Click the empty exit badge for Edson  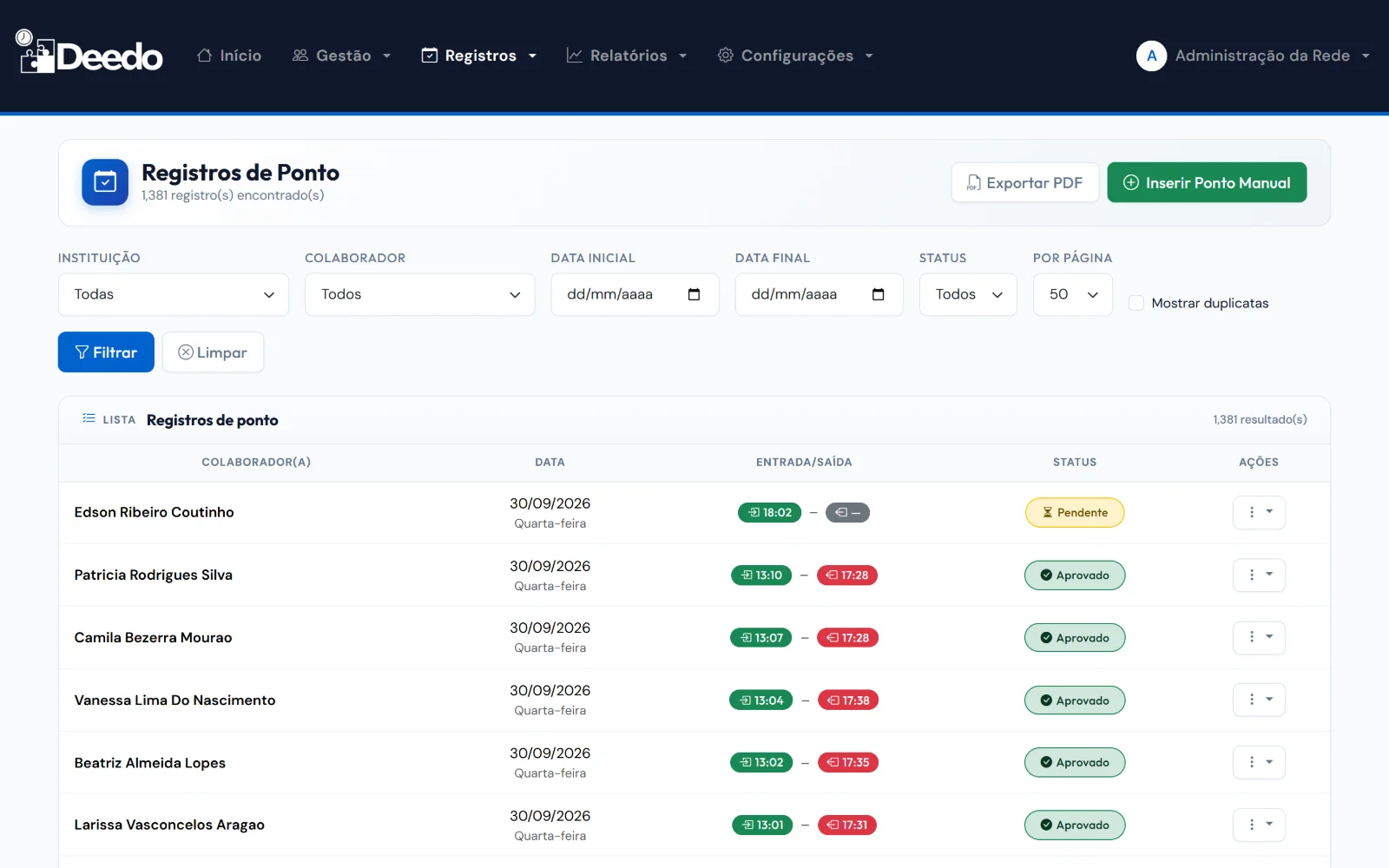847,512
